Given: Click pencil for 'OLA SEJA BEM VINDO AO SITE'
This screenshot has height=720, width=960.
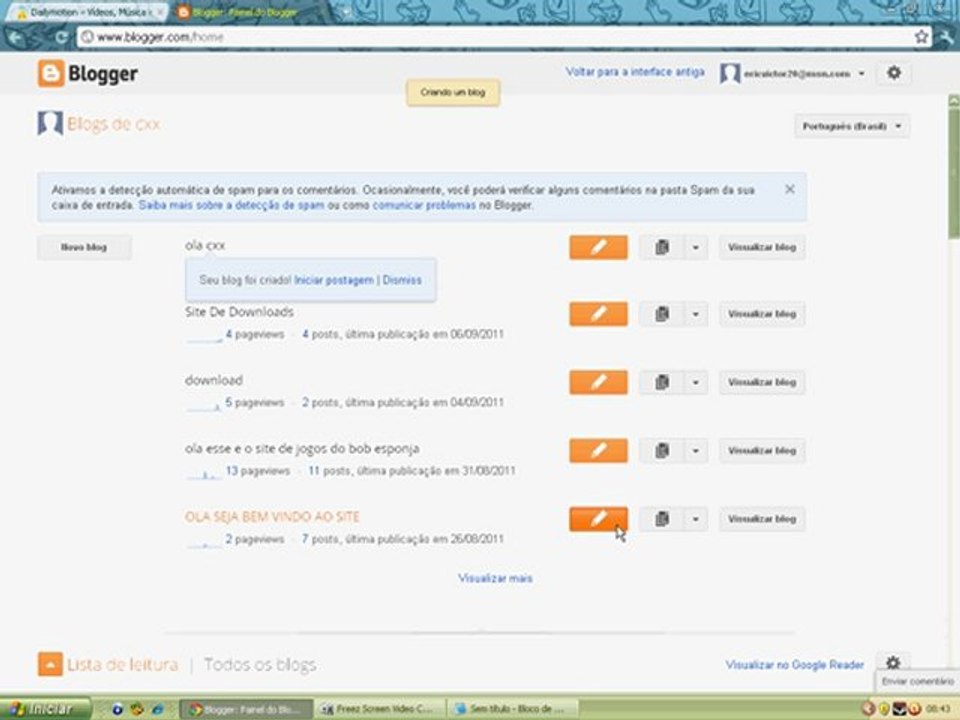Looking at the screenshot, I should coord(598,519).
